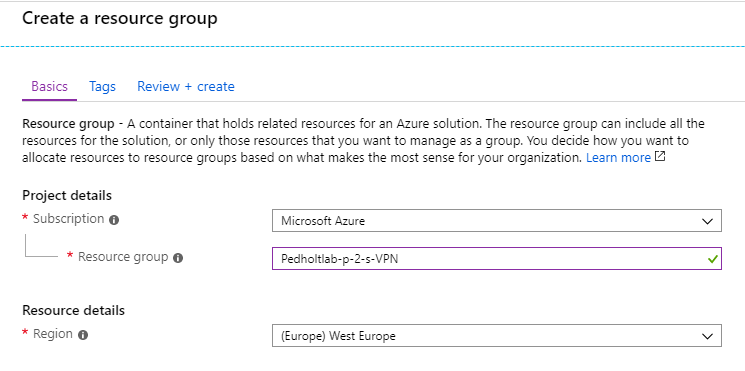The image size is (745, 371).
Task: Click the Resource details heading
Action: click(74, 311)
